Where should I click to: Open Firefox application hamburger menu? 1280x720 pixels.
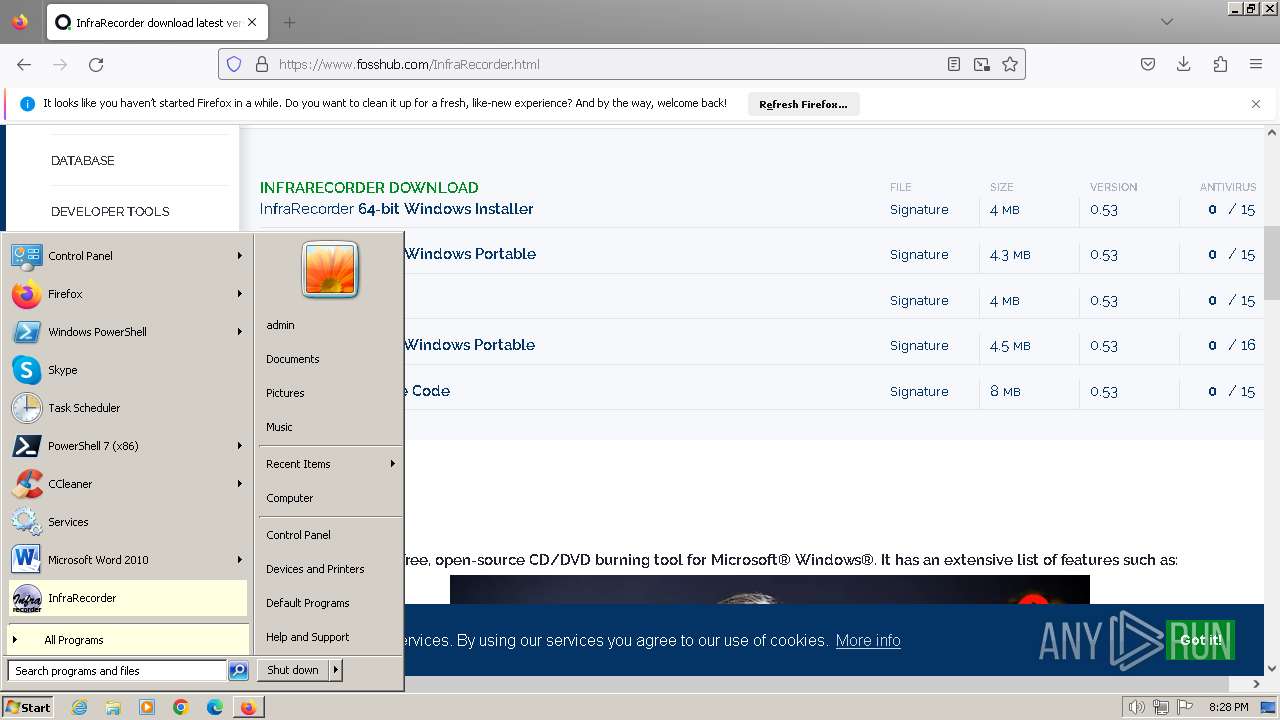click(1256, 64)
